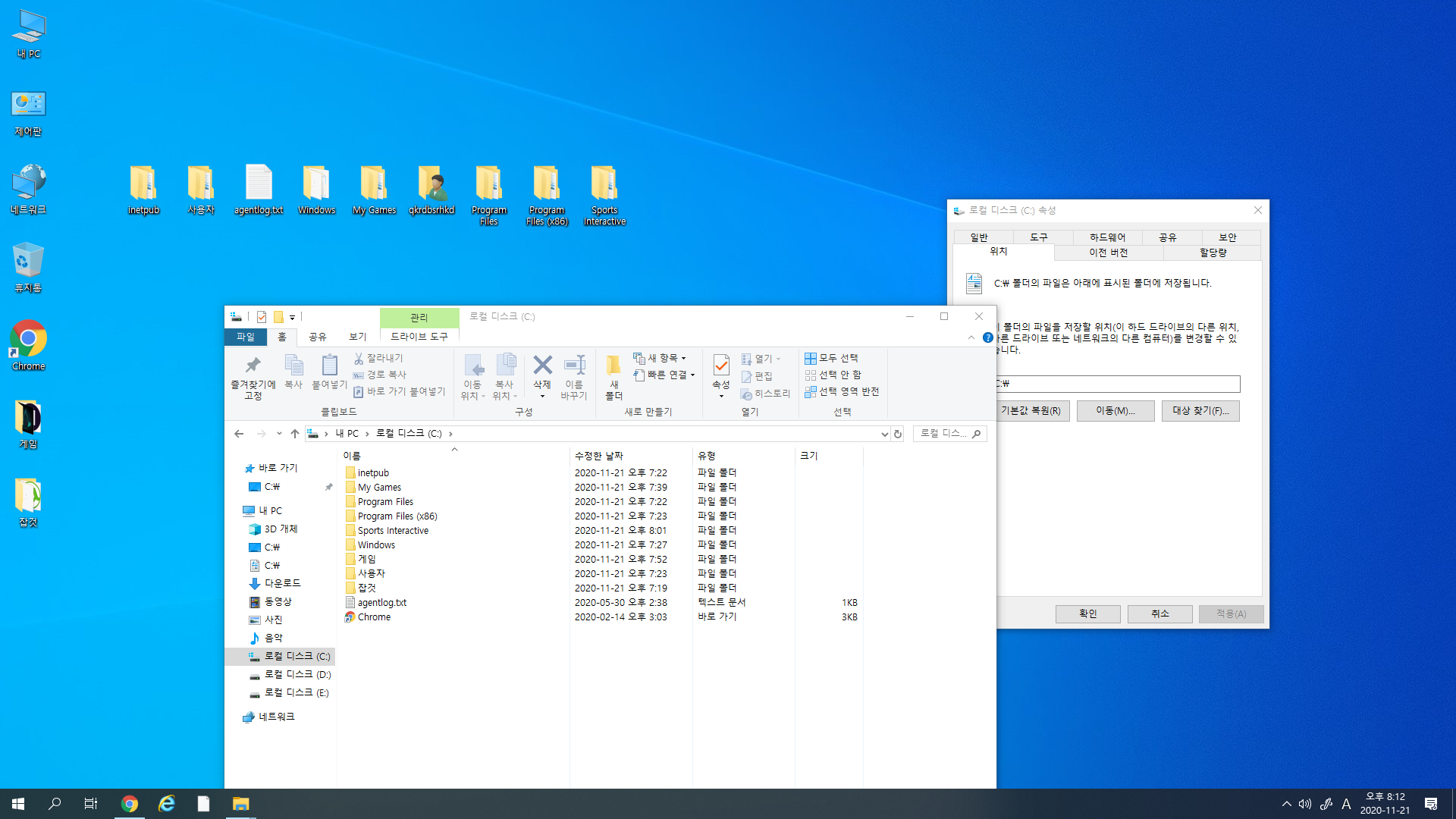Image resolution: width=1456 pixels, height=819 pixels.
Task: Switch to the View (보기) ribbon tab
Action: click(x=357, y=337)
